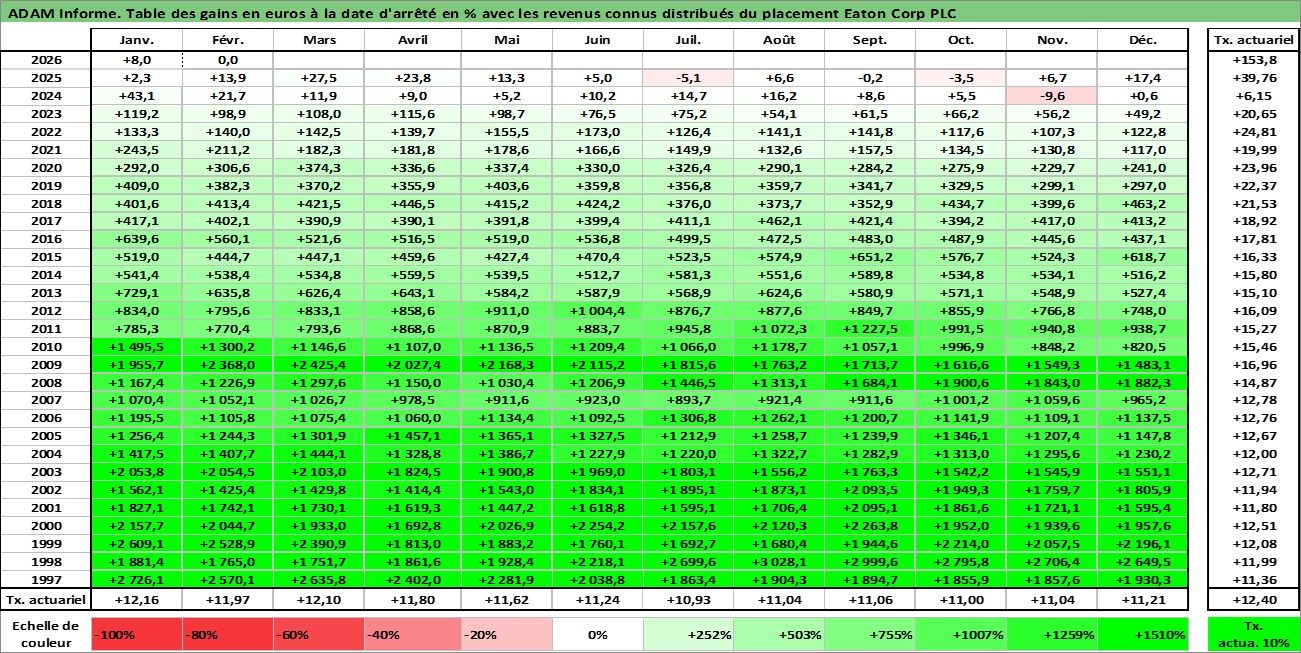This screenshot has height=653, width=1301.
Task: Click the 2016 January value '+639,6'
Action: tap(136, 239)
